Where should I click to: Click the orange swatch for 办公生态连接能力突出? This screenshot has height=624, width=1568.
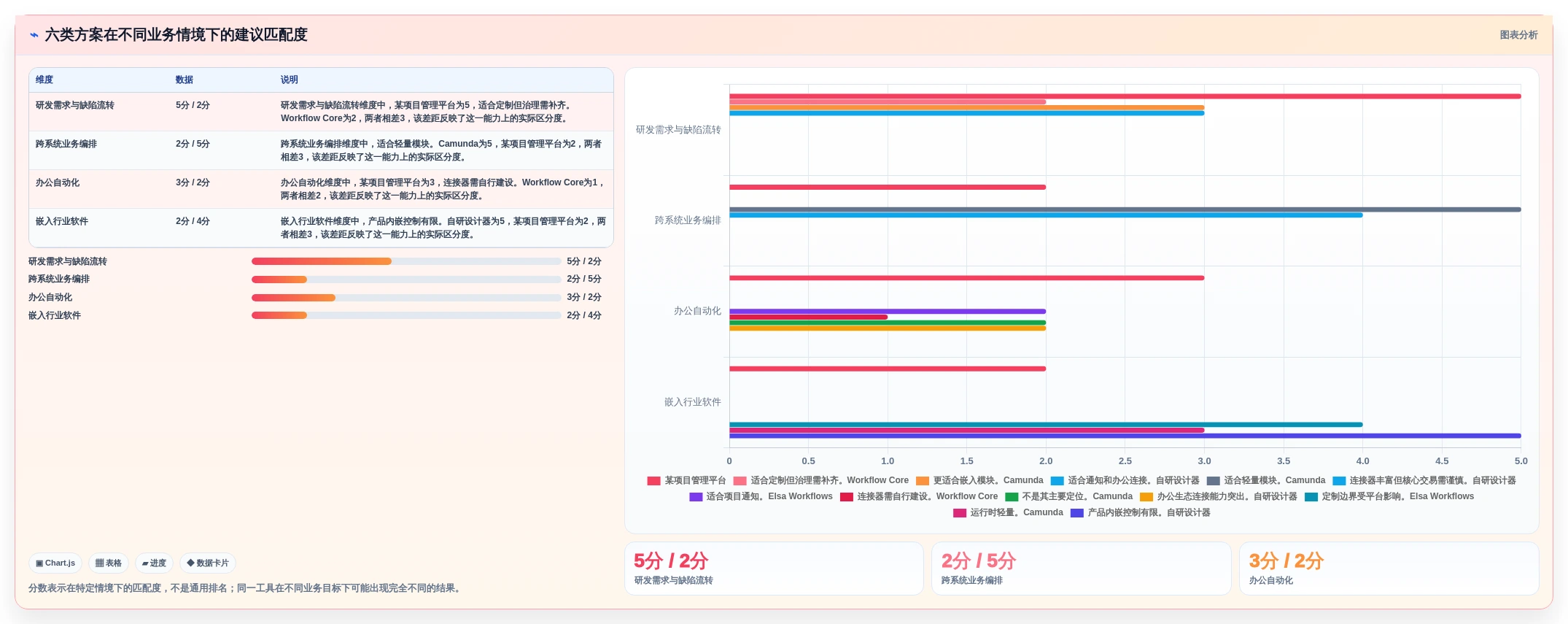click(1146, 497)
